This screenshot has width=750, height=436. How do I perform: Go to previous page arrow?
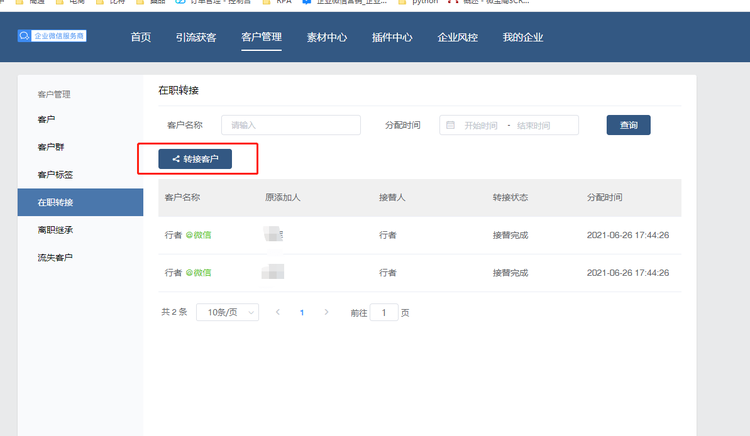pyautogui.click(x=278, y=312)
